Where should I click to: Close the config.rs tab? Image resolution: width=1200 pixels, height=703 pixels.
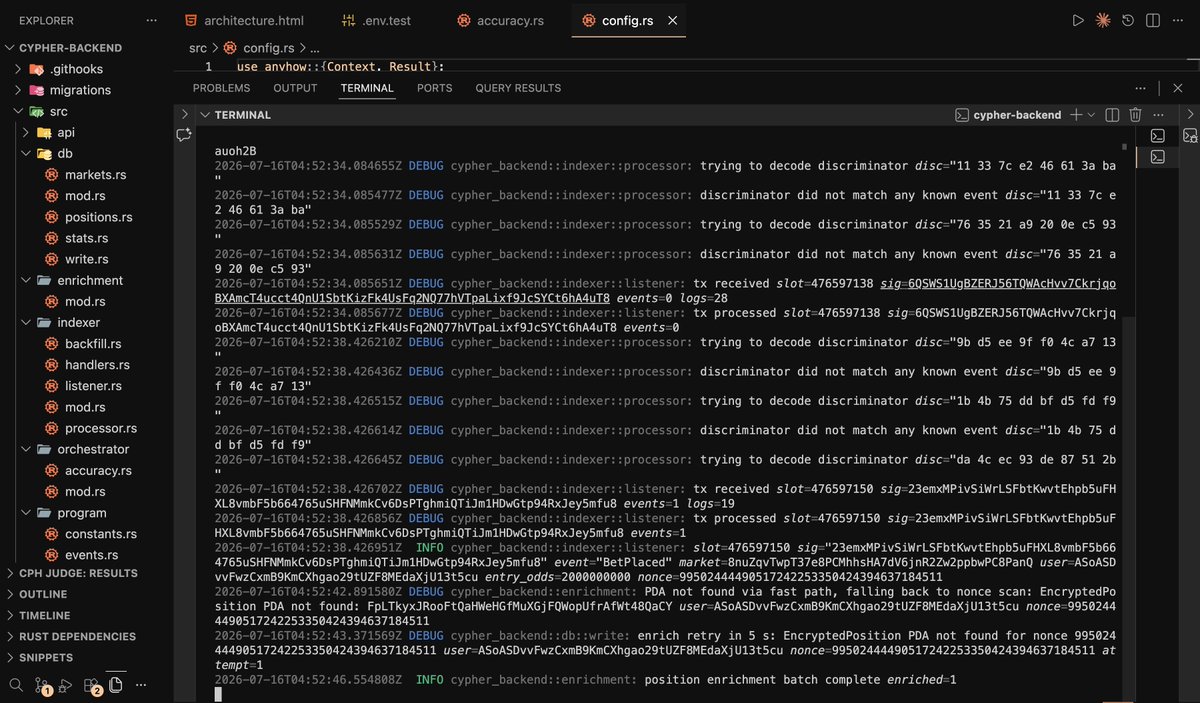coord(673,20)
